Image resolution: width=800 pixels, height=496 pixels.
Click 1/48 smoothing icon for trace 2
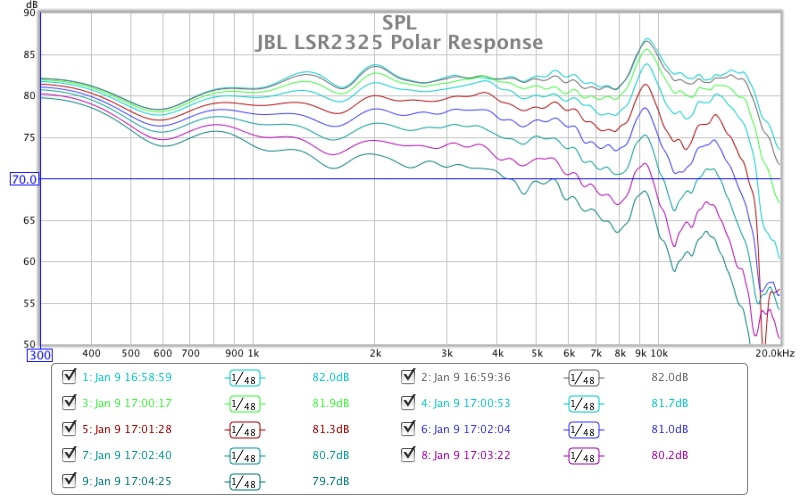(584, 378)
